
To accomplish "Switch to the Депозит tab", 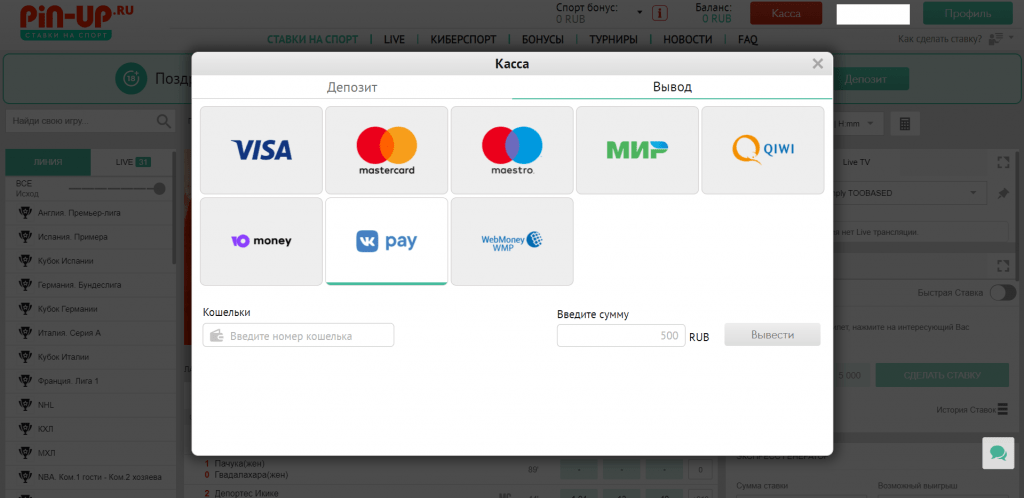I will 352,87.
